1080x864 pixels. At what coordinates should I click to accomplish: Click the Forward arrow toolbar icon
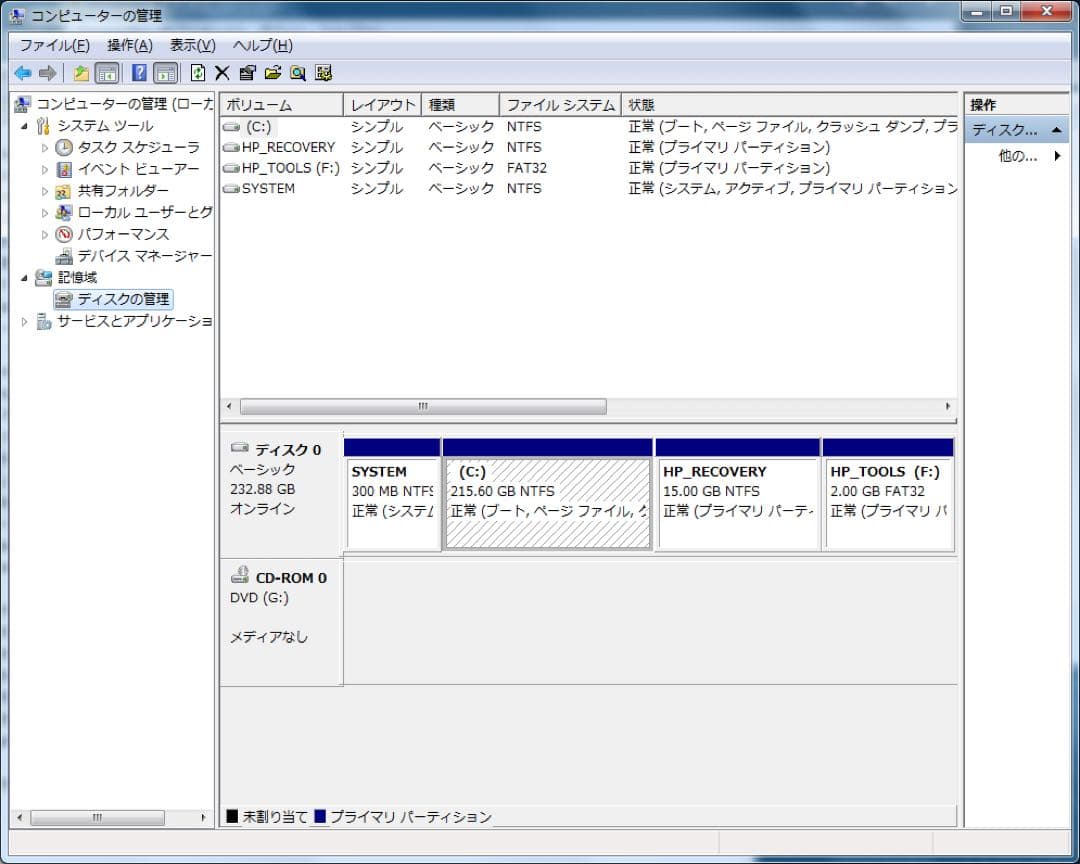coord(47,73)
